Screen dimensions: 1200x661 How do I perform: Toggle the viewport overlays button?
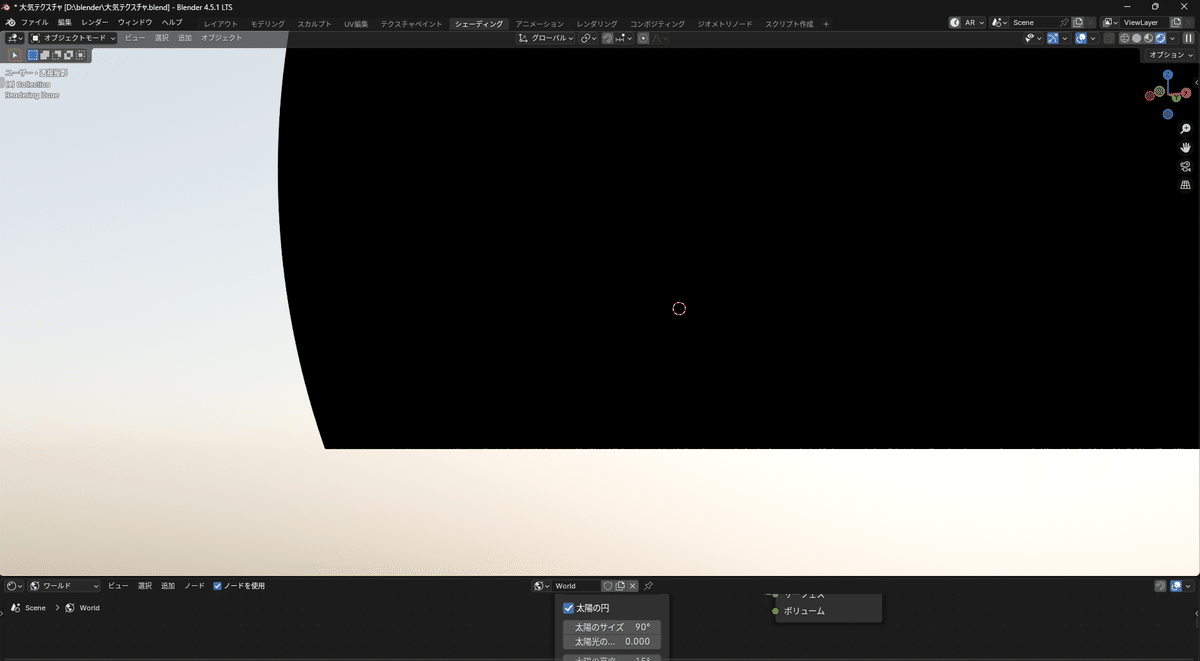click(1081, 38)
